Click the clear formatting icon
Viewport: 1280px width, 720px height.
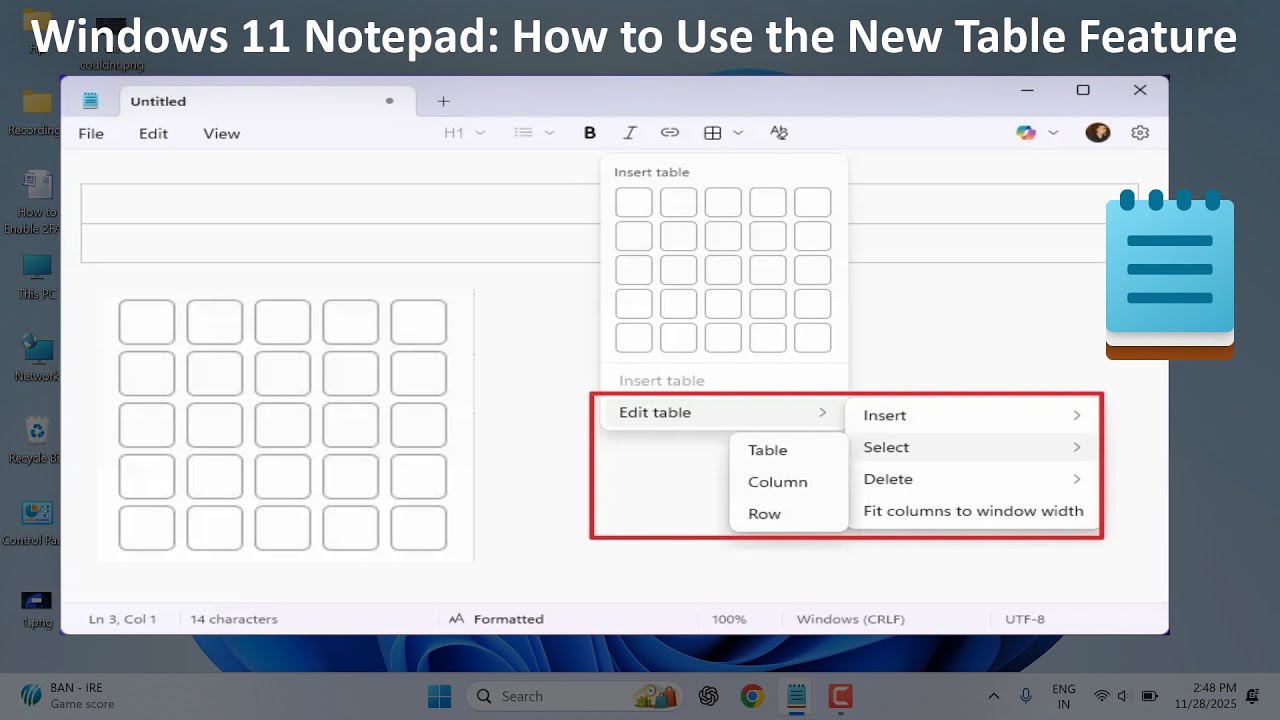pyautogui.click(x=779, y=133)
